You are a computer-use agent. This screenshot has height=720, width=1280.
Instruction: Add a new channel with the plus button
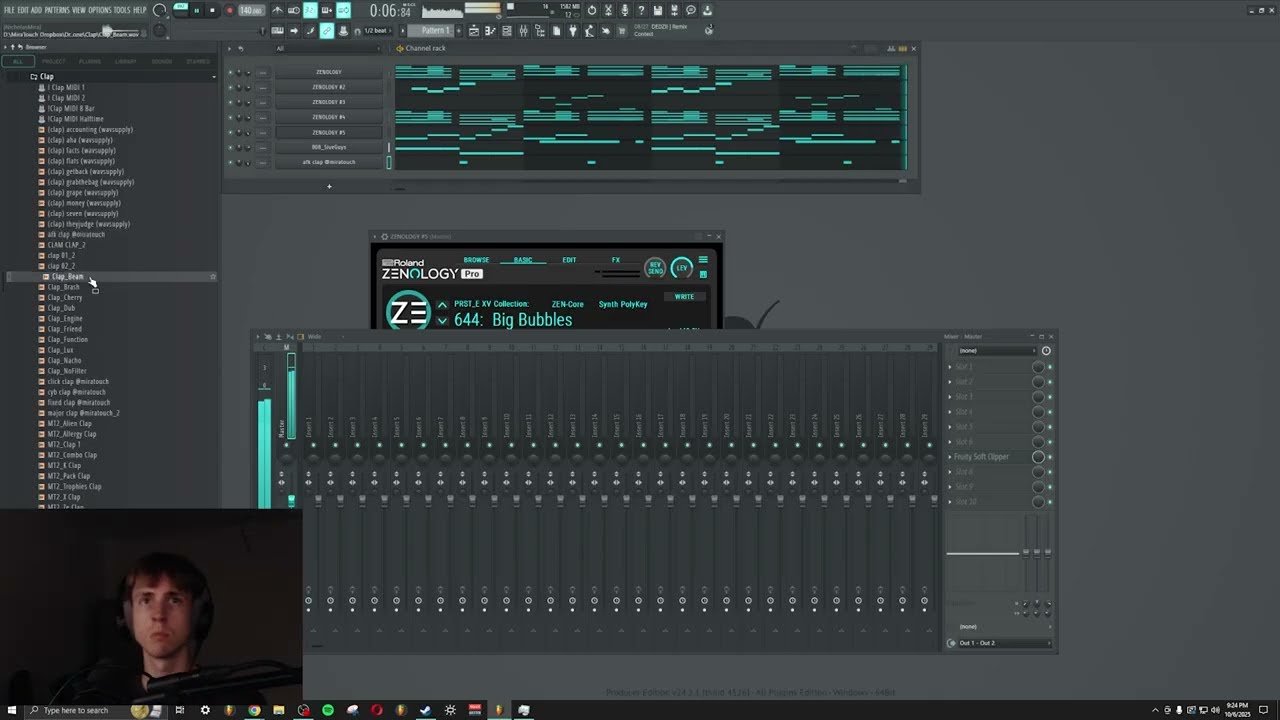coord(329,186)
